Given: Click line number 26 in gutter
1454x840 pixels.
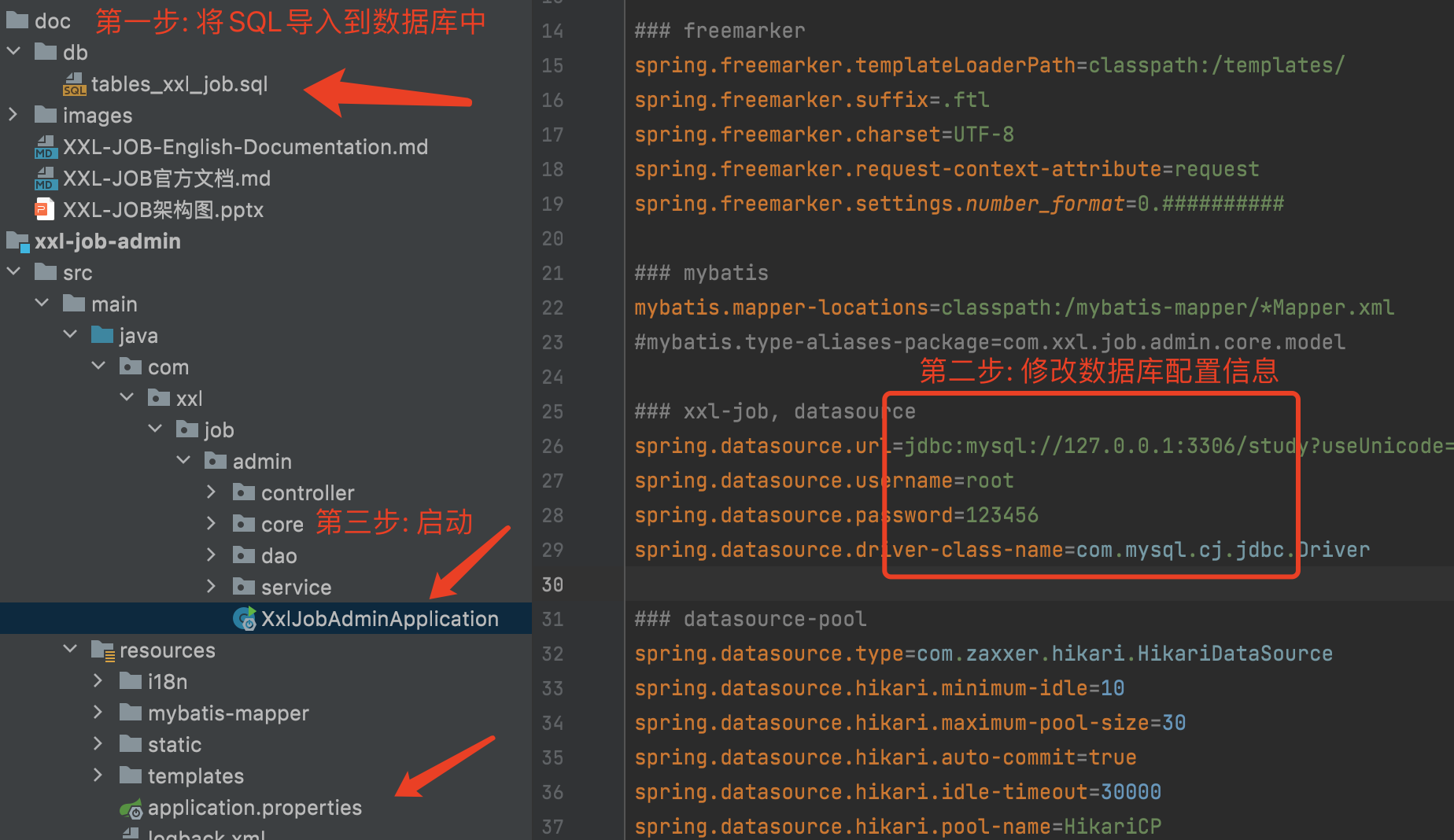Looking at the screenshot, I should coord(552,446).
